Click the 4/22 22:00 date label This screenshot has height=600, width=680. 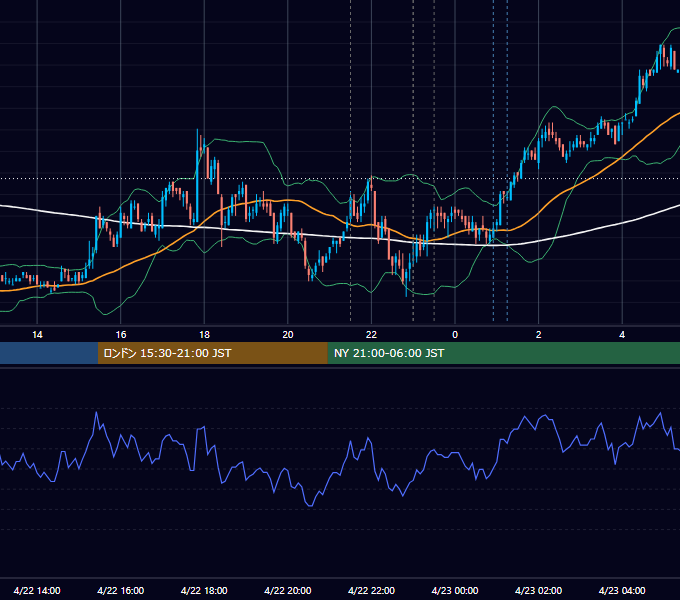click(x=371, y=590)
